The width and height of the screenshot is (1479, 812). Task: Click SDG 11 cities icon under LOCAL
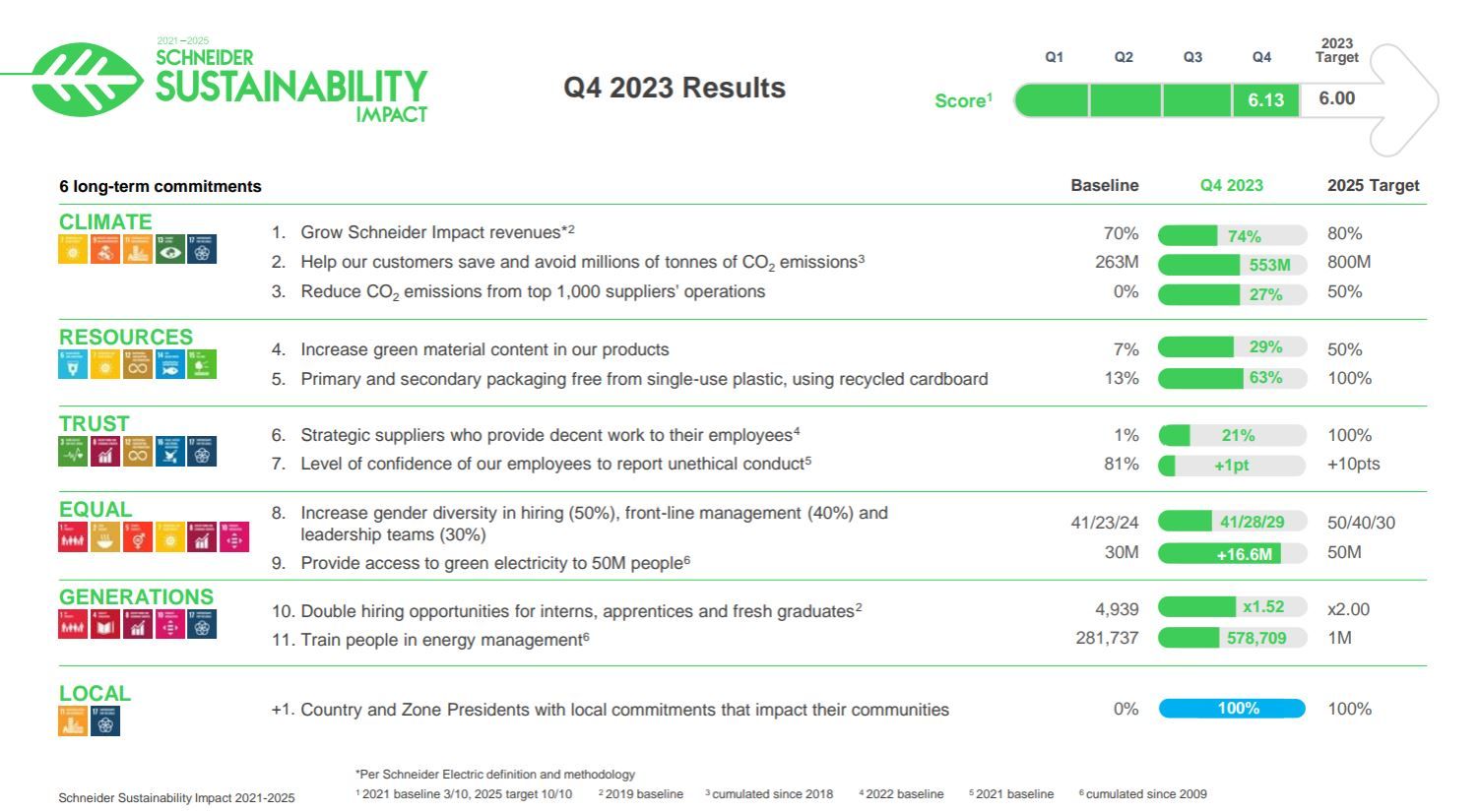click(x=73, y=720)
